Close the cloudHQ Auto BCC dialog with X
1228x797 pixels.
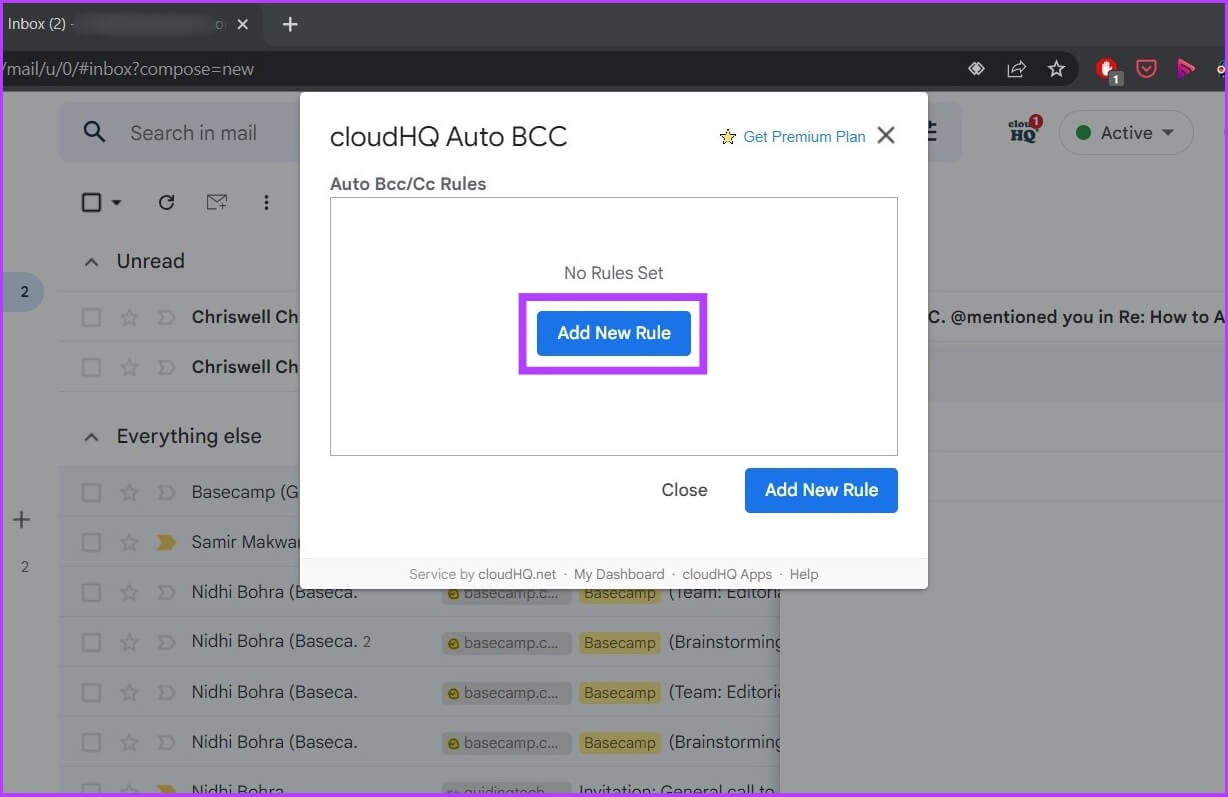(886, 135)
